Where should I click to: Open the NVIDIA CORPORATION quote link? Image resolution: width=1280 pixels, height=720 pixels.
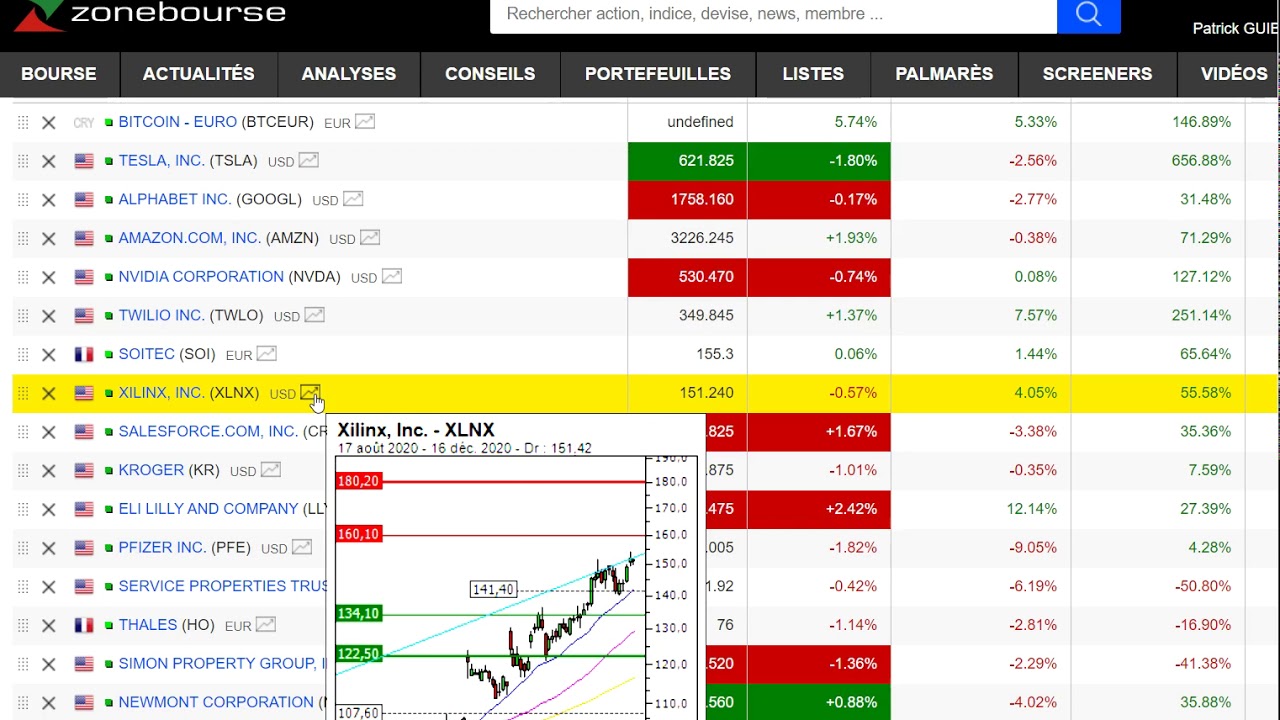point(201,277)
